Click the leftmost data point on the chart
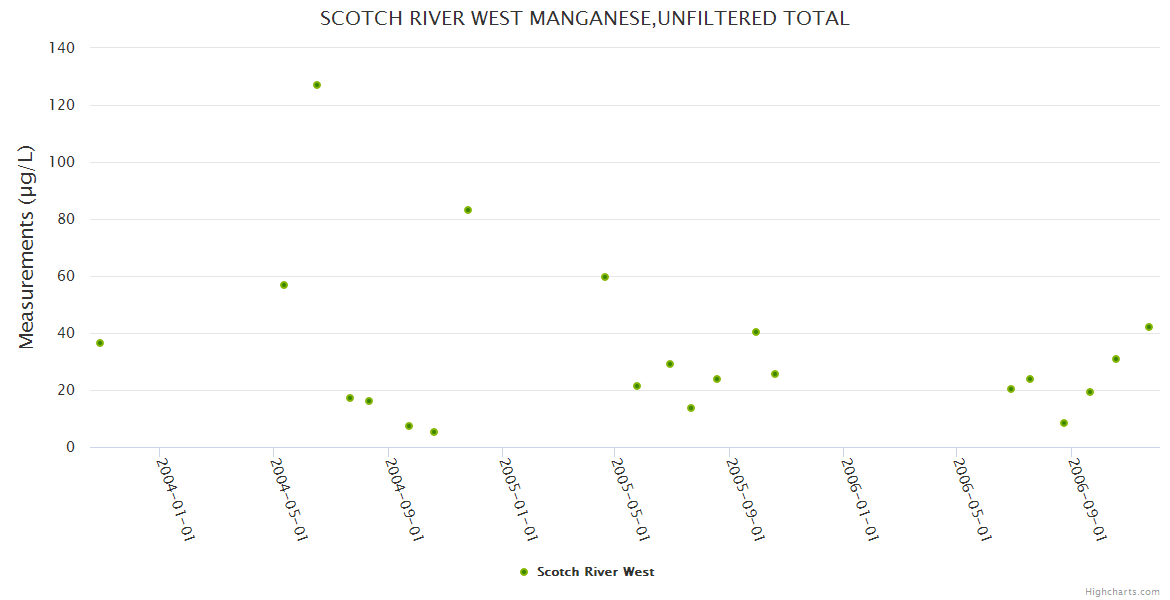1170x600 pixels. click(100, 343)
